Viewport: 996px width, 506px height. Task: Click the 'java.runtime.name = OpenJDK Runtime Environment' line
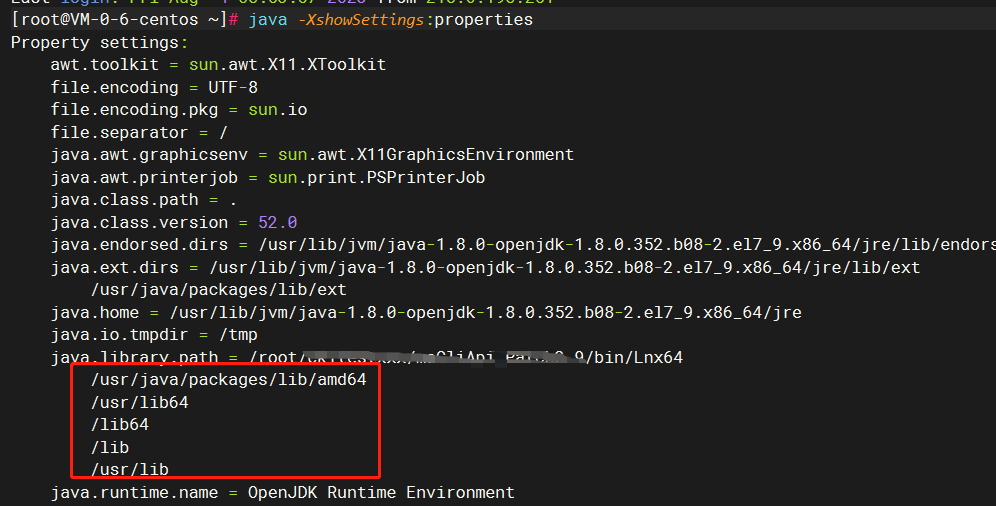[x=283, y=493]
